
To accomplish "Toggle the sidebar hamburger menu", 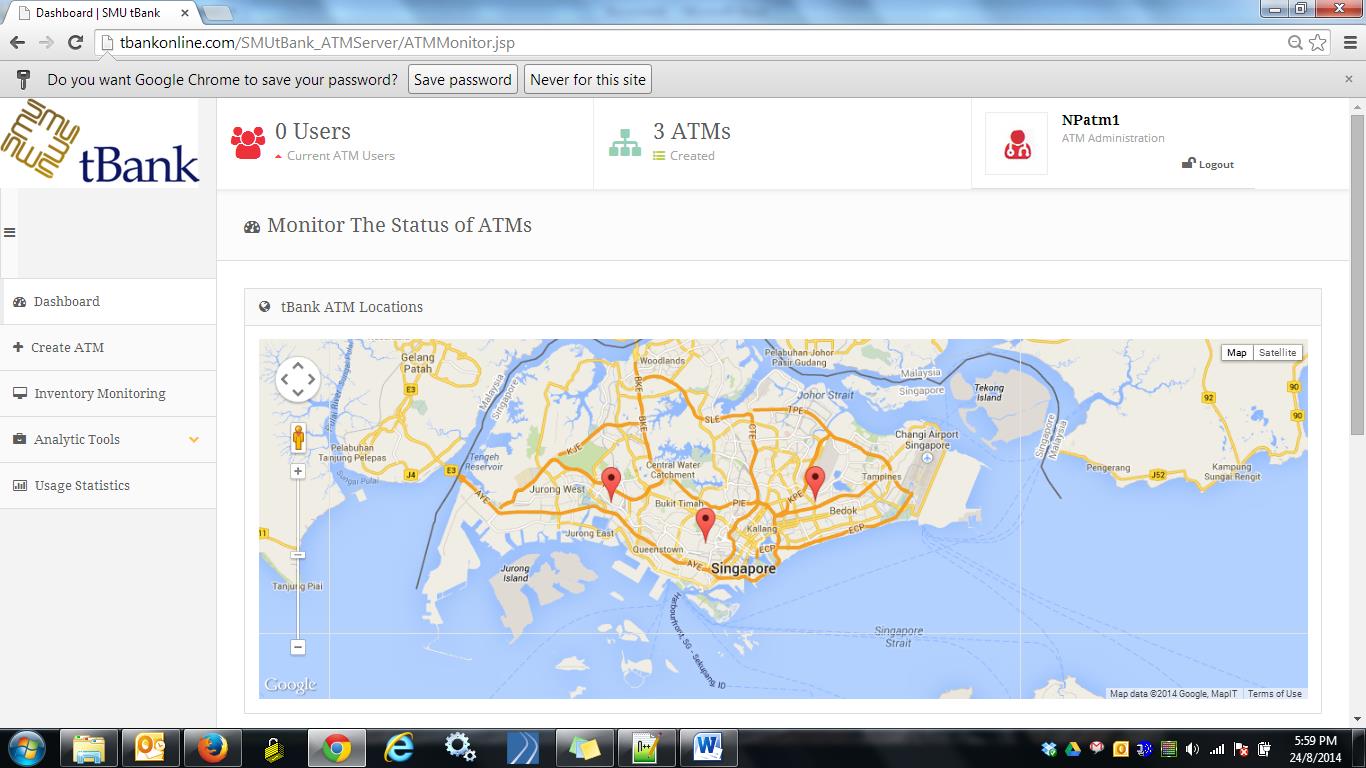I will click(x=10, y=232).
